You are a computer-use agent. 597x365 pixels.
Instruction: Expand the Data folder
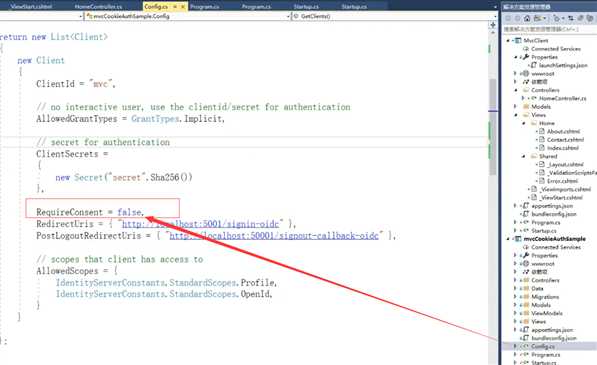(x=516, y=288)
